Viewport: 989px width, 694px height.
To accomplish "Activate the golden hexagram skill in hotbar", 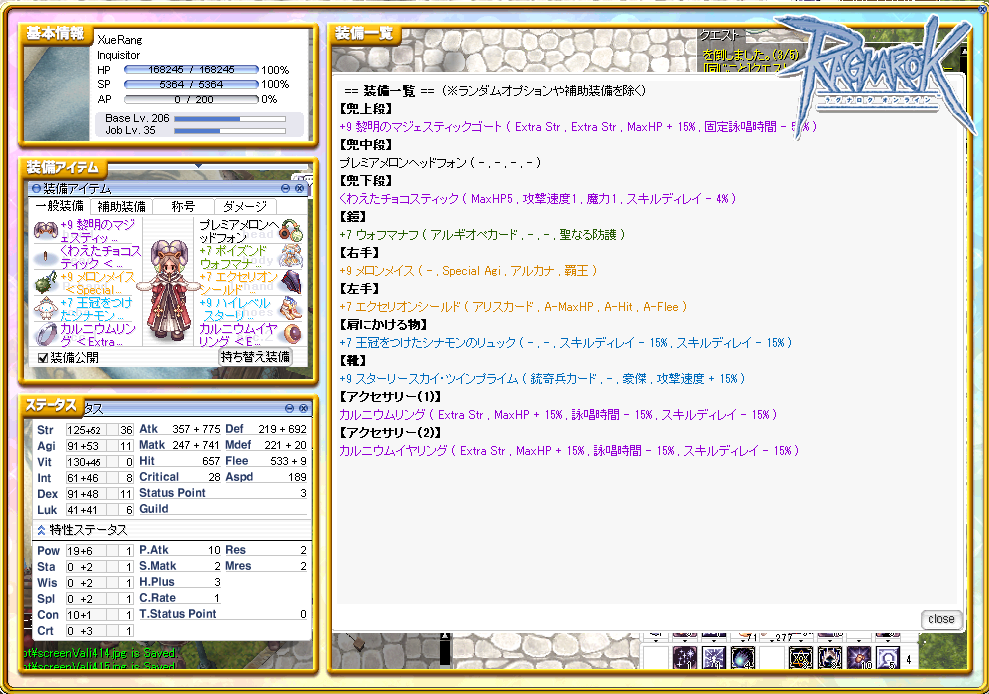I will [x=800, y=658].
